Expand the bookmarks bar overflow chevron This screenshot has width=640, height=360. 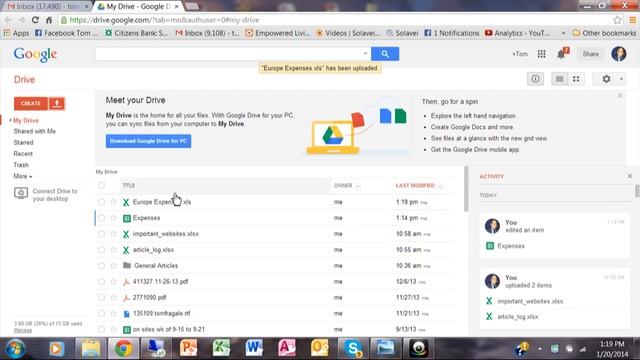[x=563, y=33]
